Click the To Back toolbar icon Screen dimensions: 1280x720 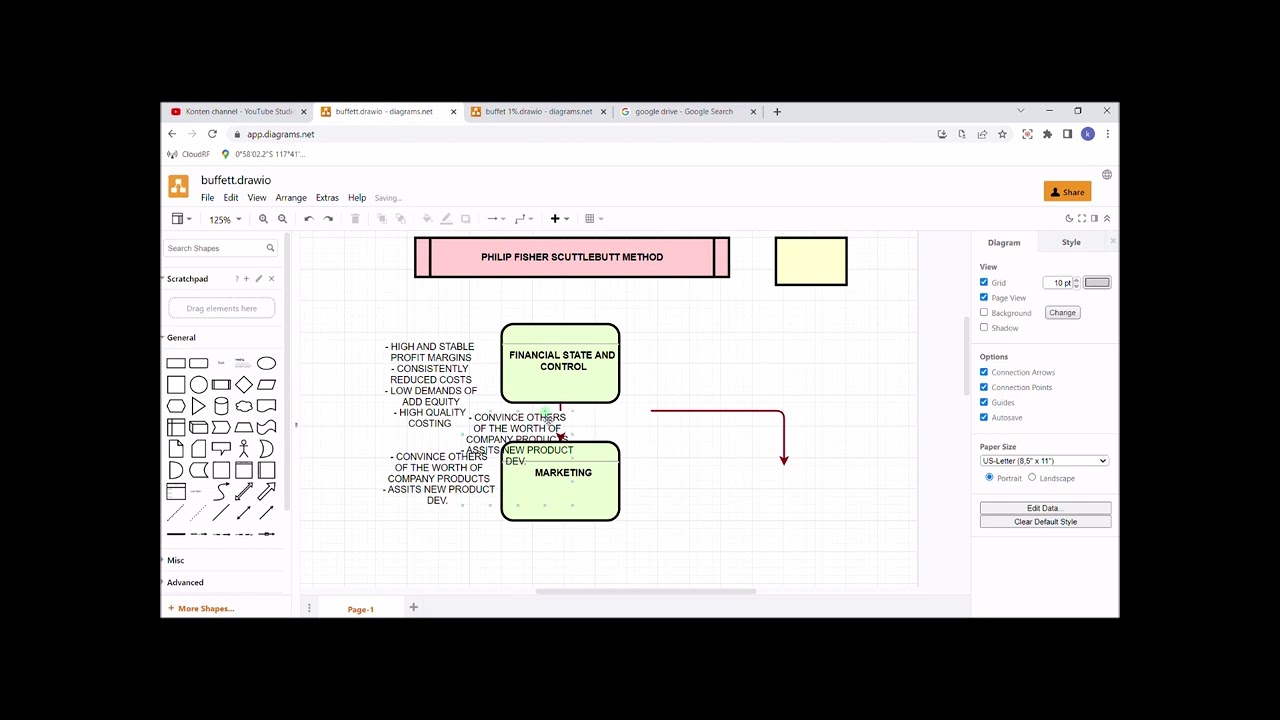(400, 219)
